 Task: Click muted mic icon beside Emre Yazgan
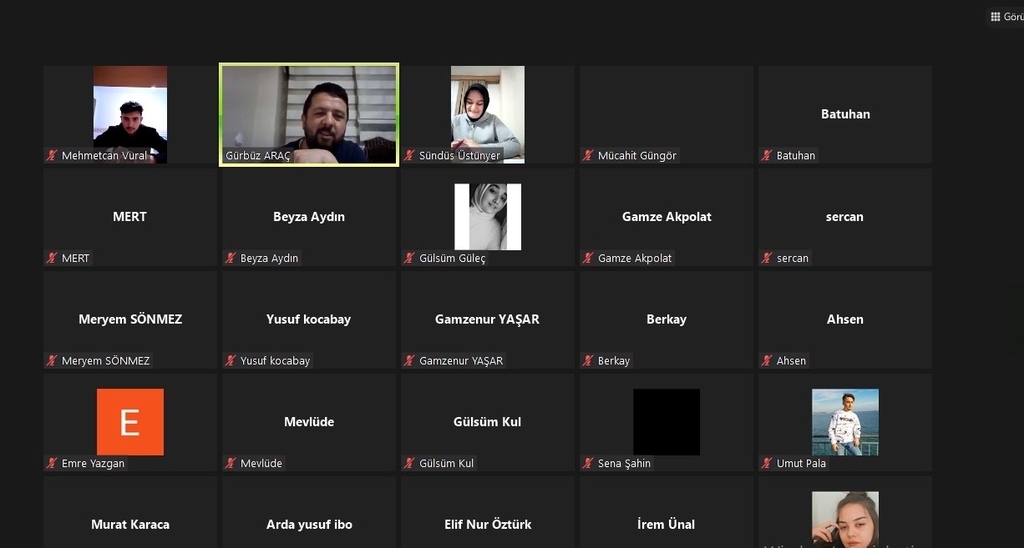[52, 463]
